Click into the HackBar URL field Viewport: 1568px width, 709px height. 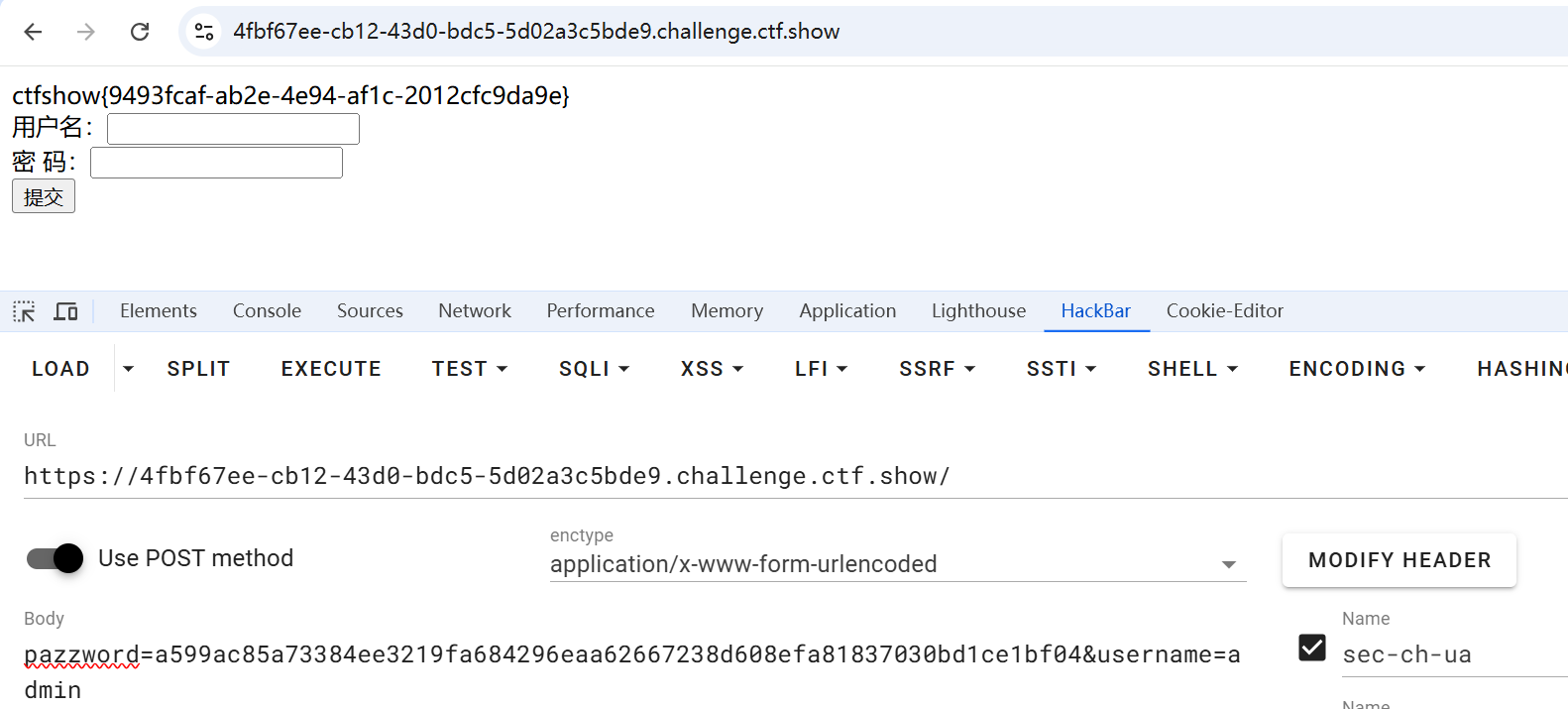(x=694, y=477)
